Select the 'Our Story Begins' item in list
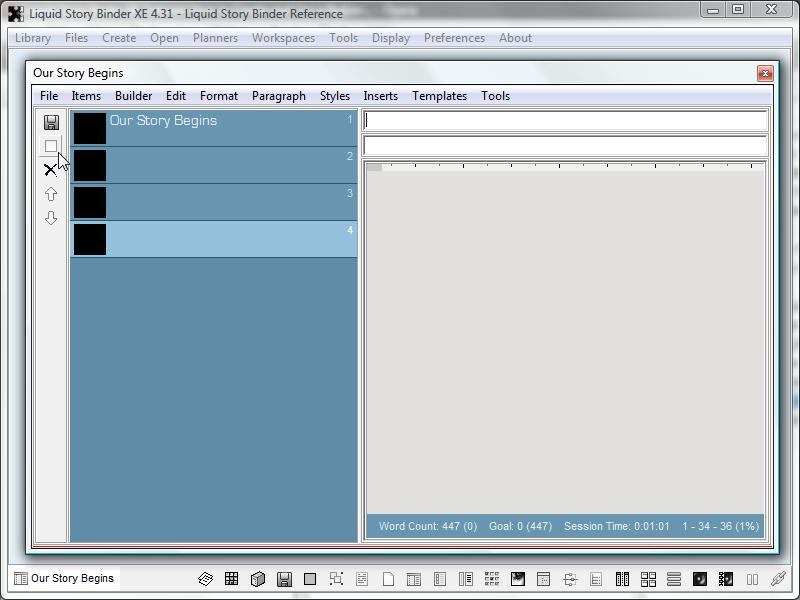Image resolution: width=800 pixels, height=600 pixels. point(213,128)
